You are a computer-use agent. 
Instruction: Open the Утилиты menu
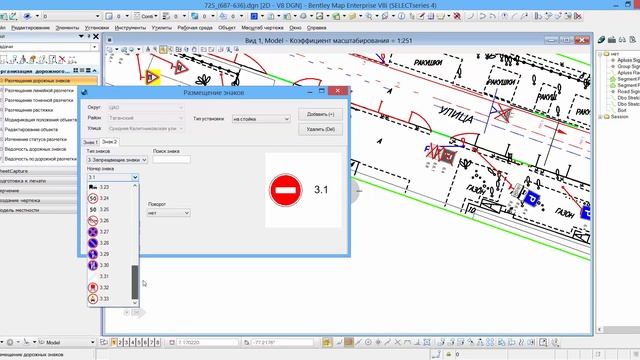(x=162, y=28)
